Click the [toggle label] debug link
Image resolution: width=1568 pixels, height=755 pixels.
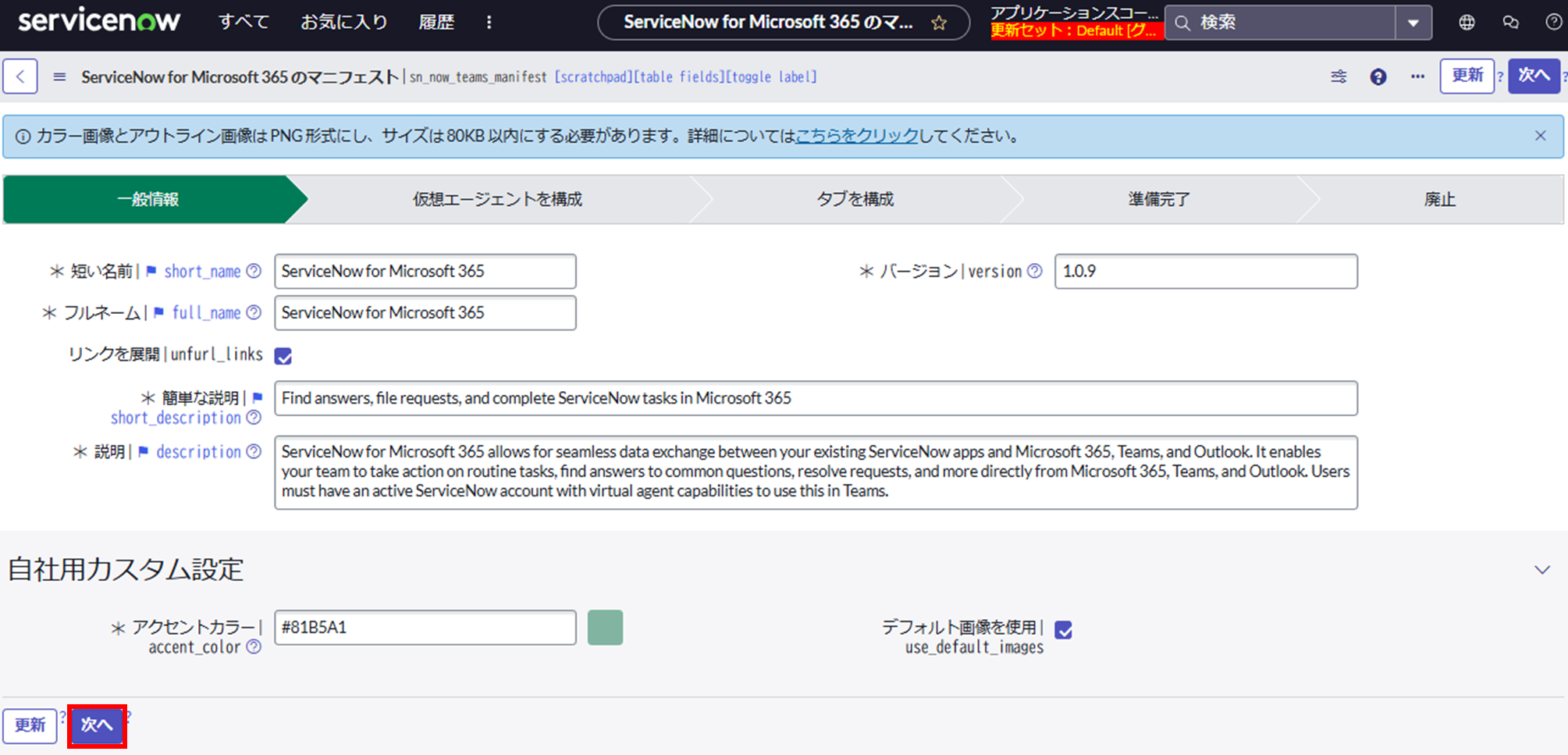point(772,77)
